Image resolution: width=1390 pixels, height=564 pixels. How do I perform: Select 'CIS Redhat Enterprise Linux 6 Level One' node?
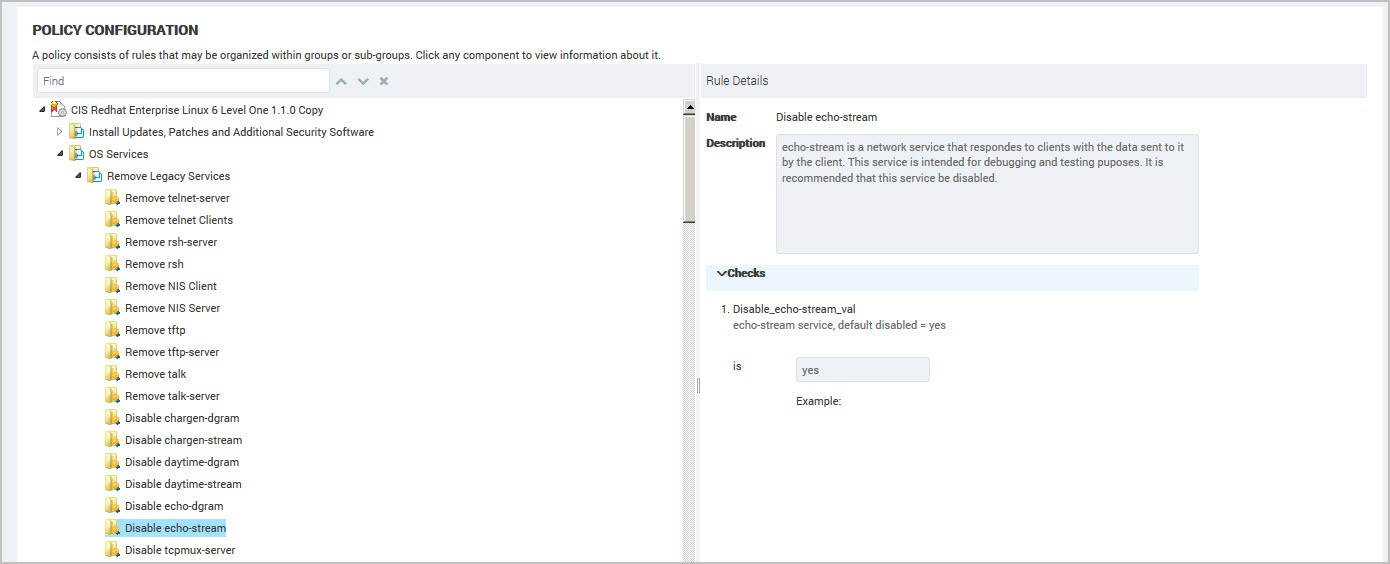(197, 110)
